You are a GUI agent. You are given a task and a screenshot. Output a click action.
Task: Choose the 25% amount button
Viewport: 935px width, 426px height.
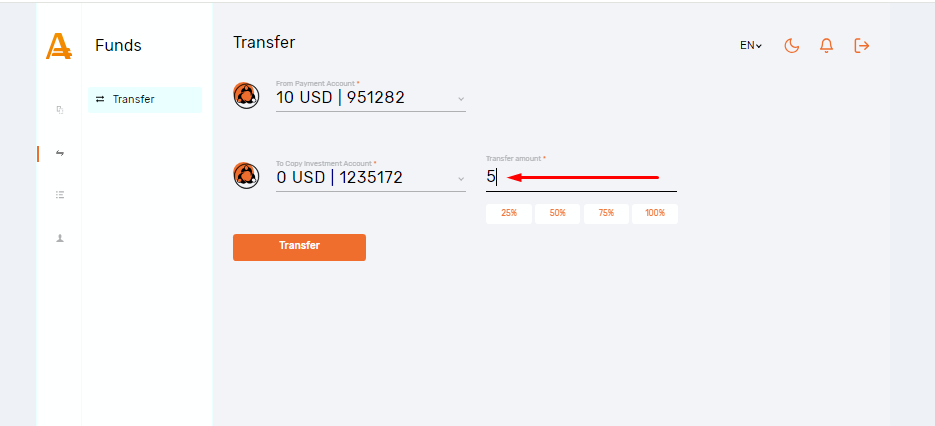click(x=509, y=214)
